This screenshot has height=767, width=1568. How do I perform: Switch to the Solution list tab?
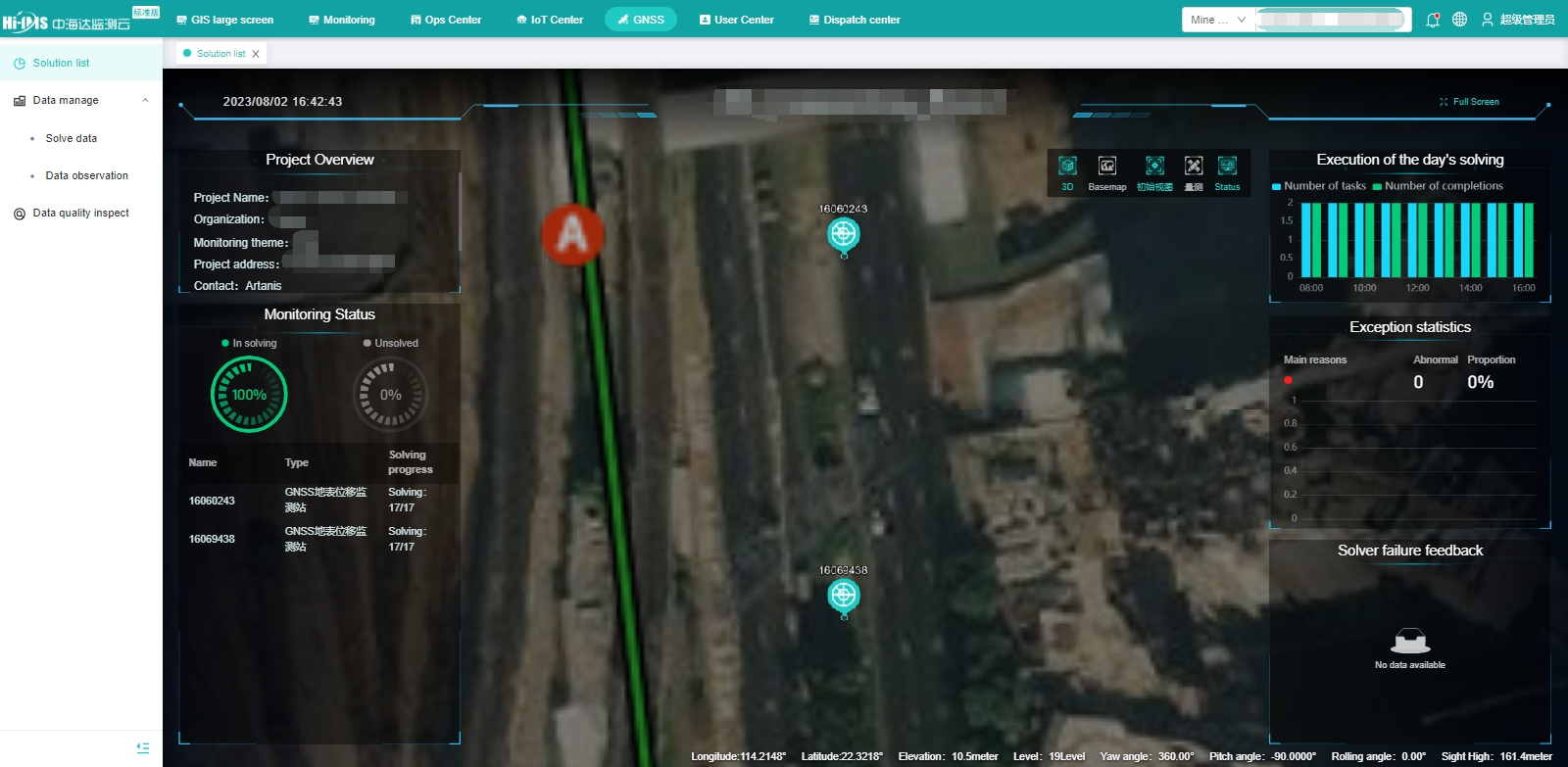(220, 54)
